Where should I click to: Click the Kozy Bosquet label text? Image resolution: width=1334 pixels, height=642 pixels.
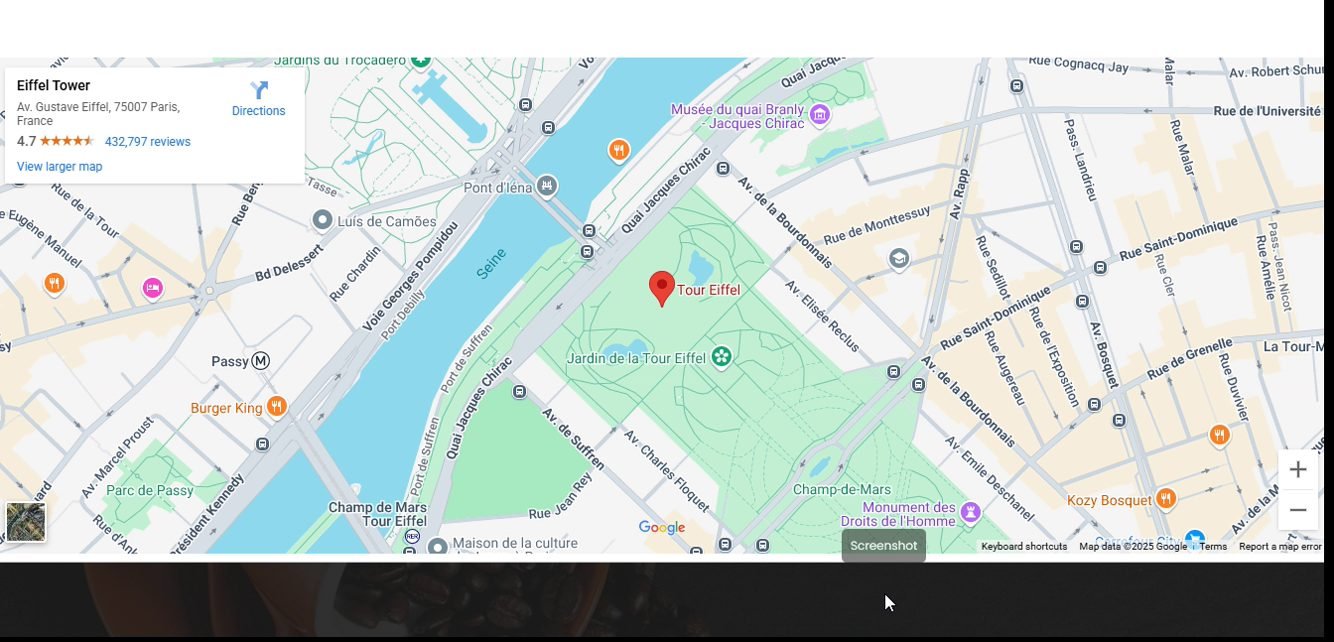1109,500
